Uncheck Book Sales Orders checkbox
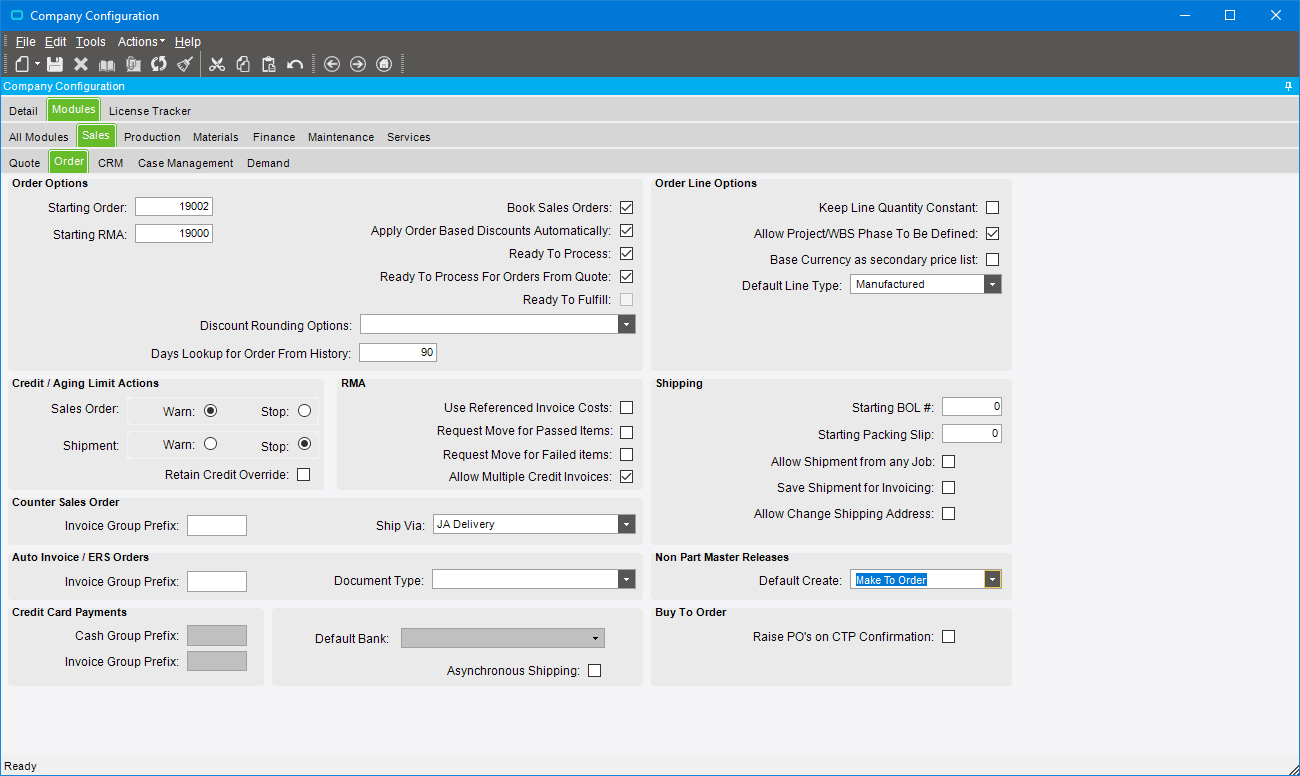 point(627,208)
